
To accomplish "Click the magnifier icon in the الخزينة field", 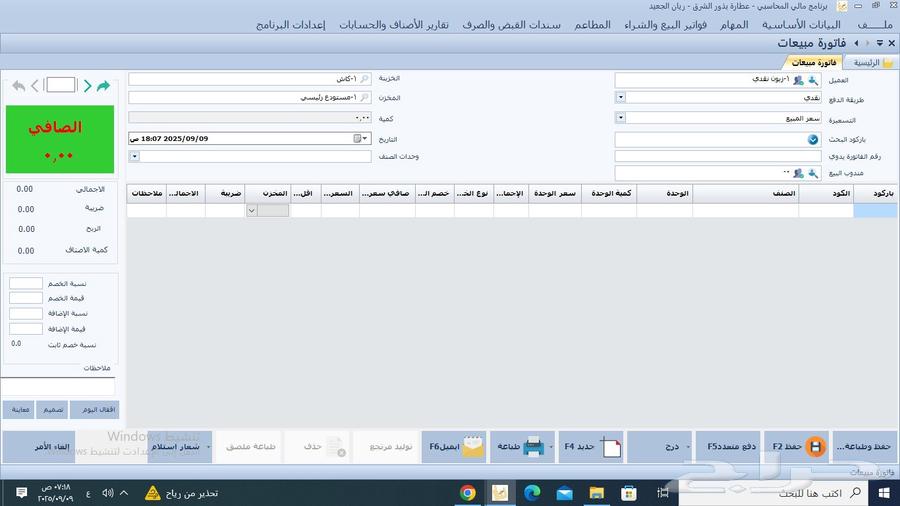I will pos(364,79).
